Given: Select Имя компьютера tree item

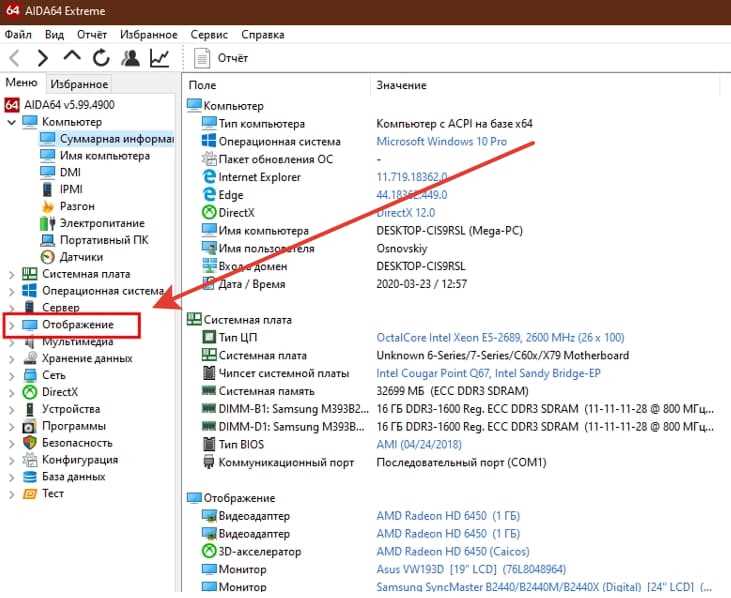Looking at the screenshot, I should click(95, 156).
